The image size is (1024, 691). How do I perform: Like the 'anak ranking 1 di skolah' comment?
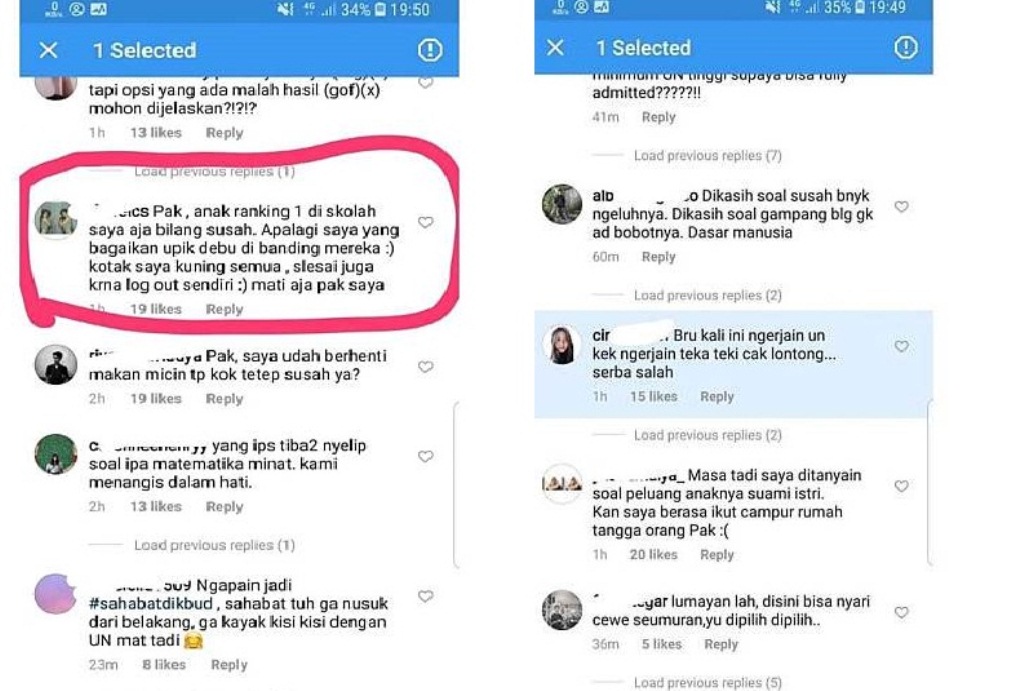(x=426, y=222)
